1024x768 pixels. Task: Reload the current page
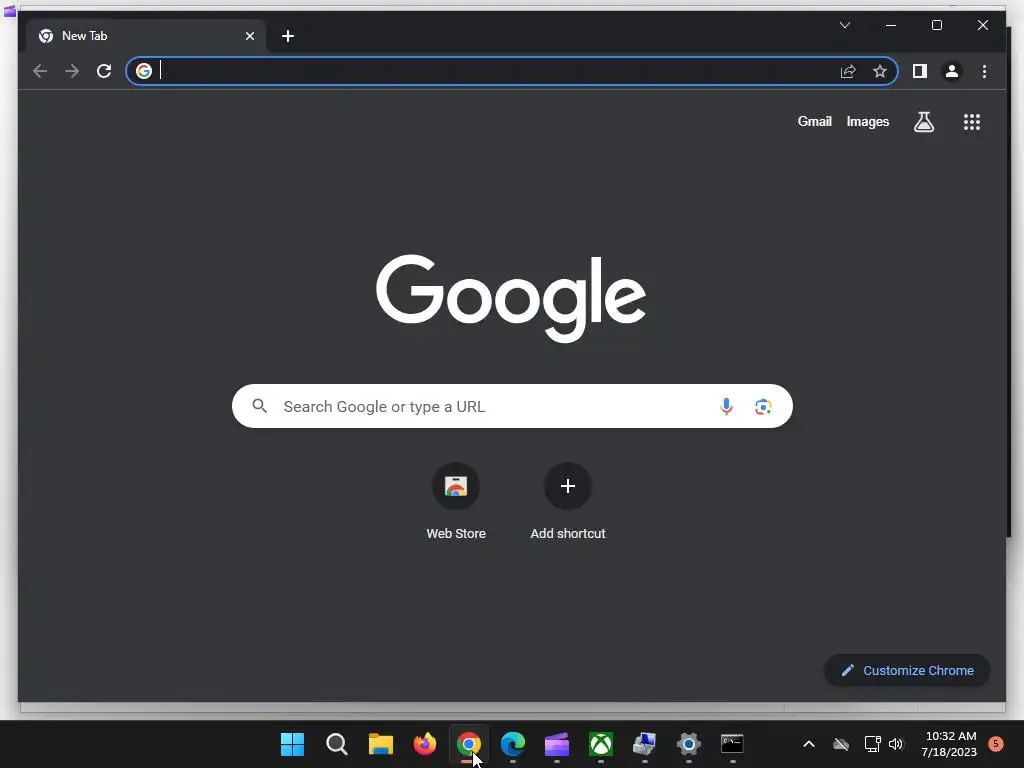click(104, 71)
